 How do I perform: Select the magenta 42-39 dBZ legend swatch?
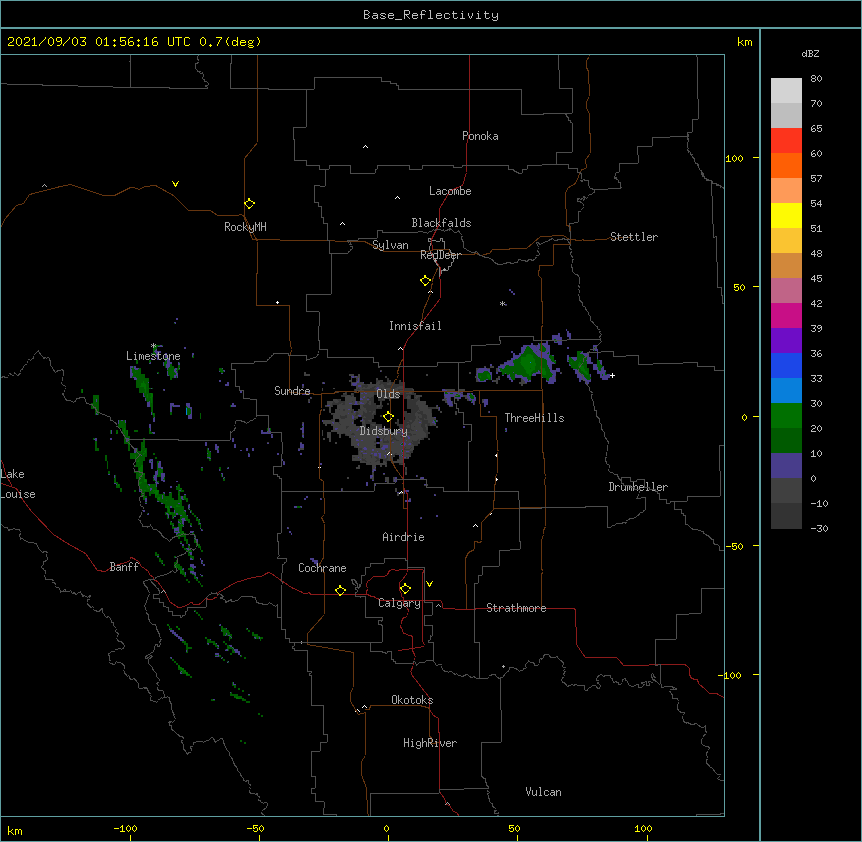[786, 315]
